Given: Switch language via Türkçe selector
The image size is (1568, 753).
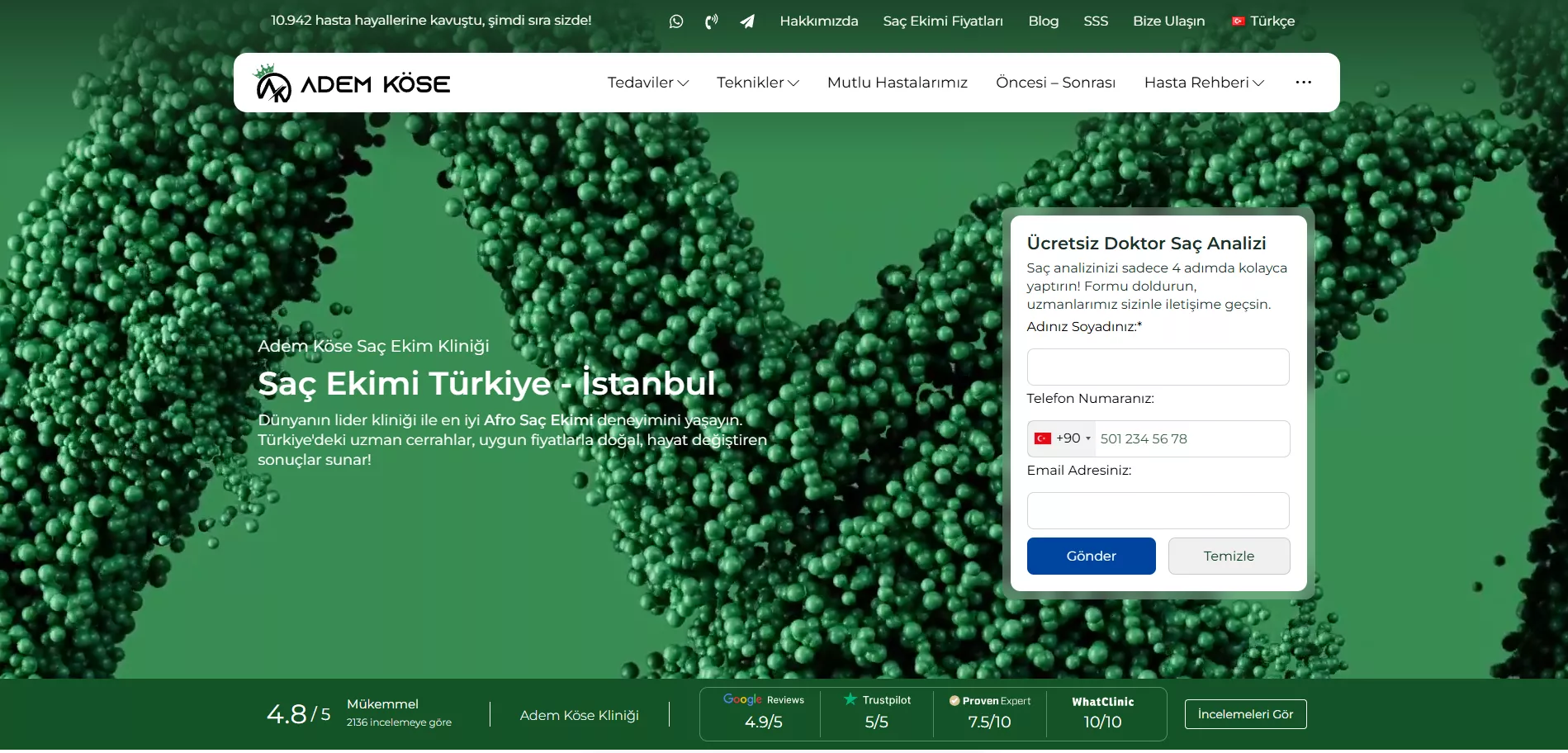Looking at the screenshot, I should point(1263,21).
